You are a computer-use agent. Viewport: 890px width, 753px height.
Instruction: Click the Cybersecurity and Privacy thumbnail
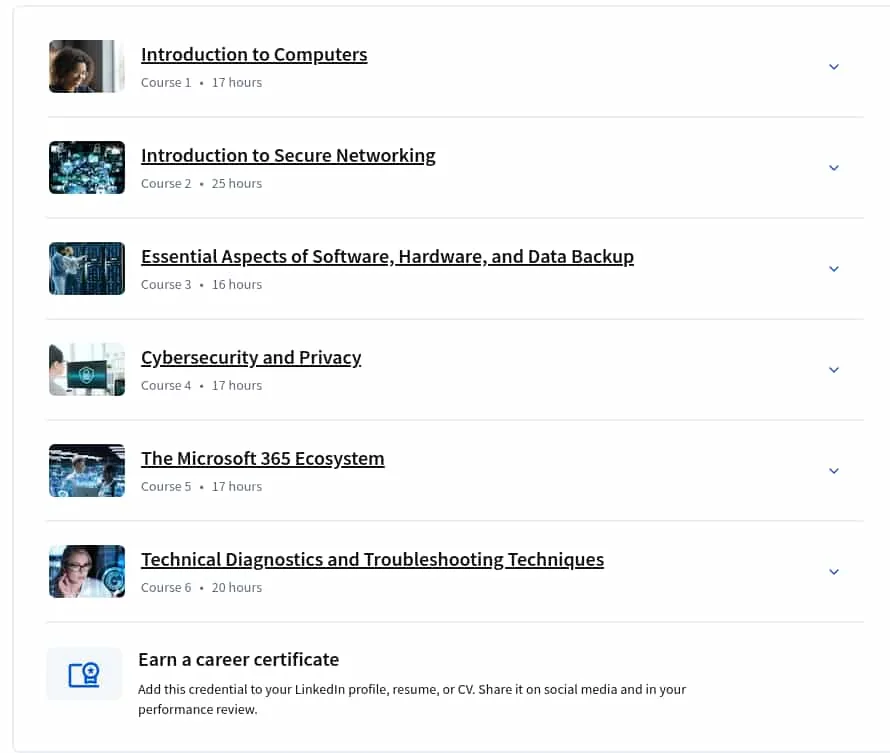87,369
